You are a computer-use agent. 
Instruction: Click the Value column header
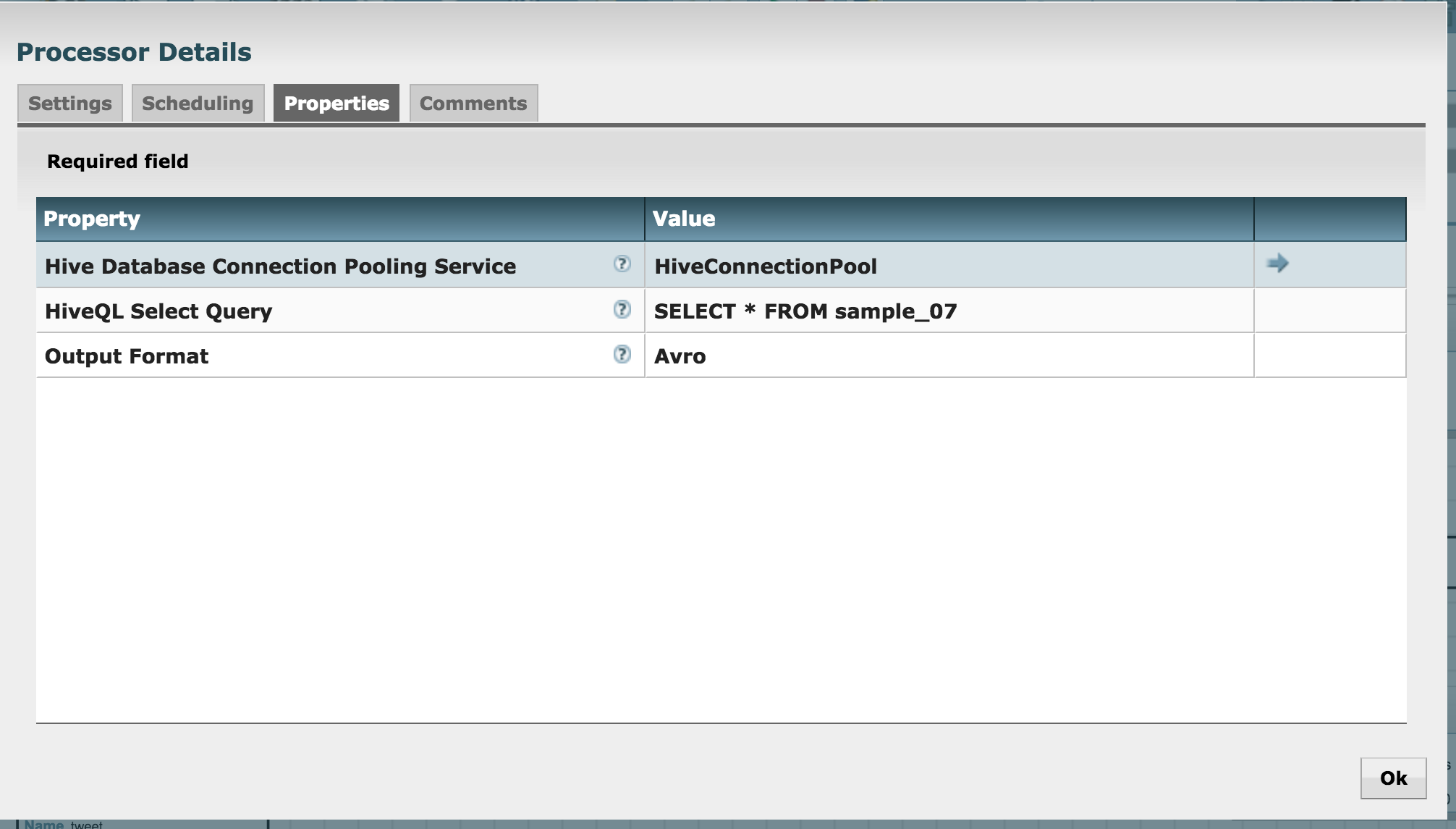tap(683, 218)
